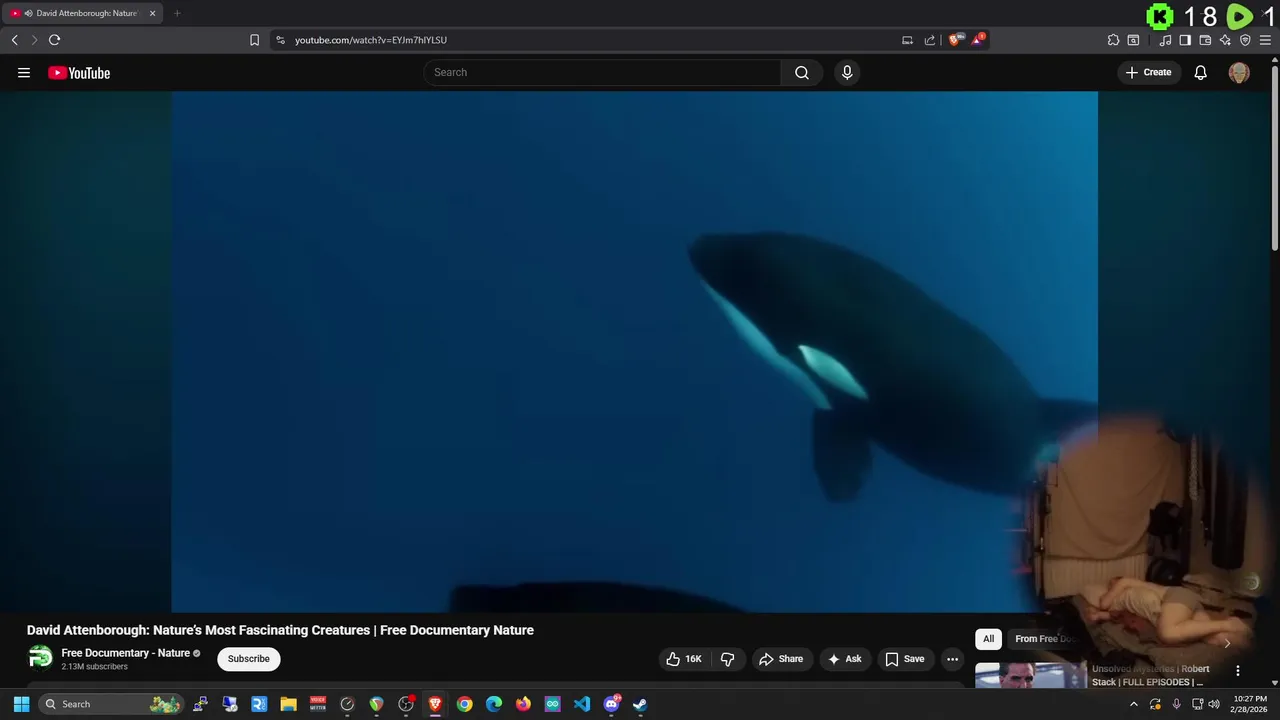Open volume control in the system tray
The width and height of the screenshot is (1280, 720).
pos(1214,704)
